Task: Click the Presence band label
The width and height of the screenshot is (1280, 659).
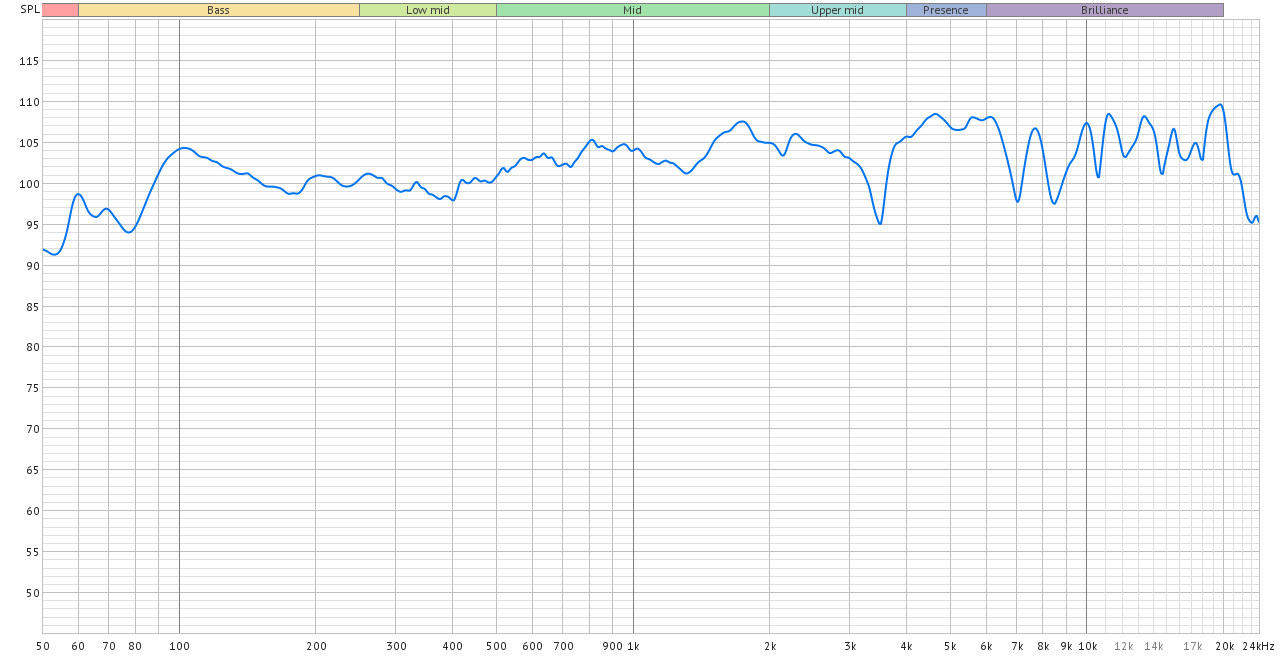Action: coord(945,10)
